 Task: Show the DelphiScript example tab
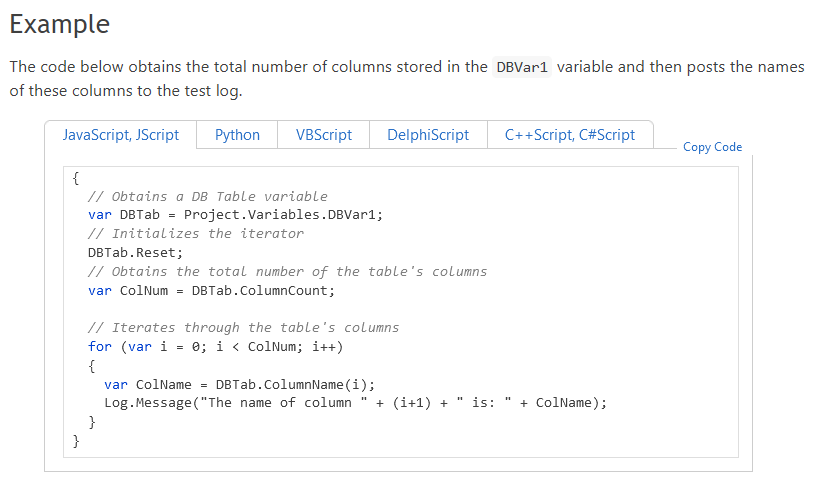[428, 135]
